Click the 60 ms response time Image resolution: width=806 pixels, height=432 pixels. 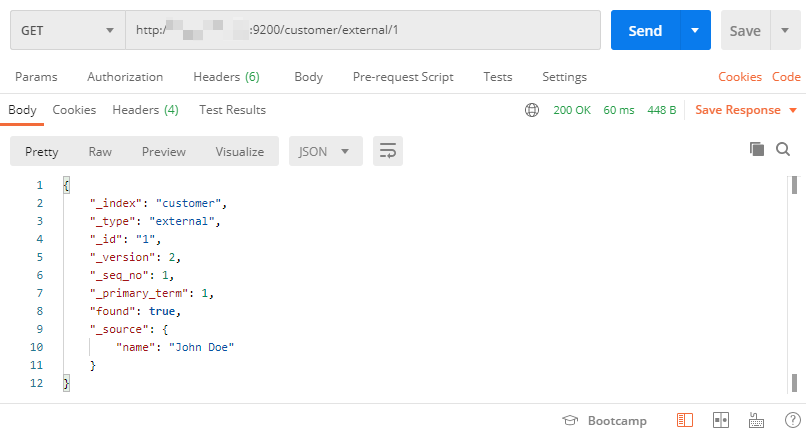coord(619,110)
